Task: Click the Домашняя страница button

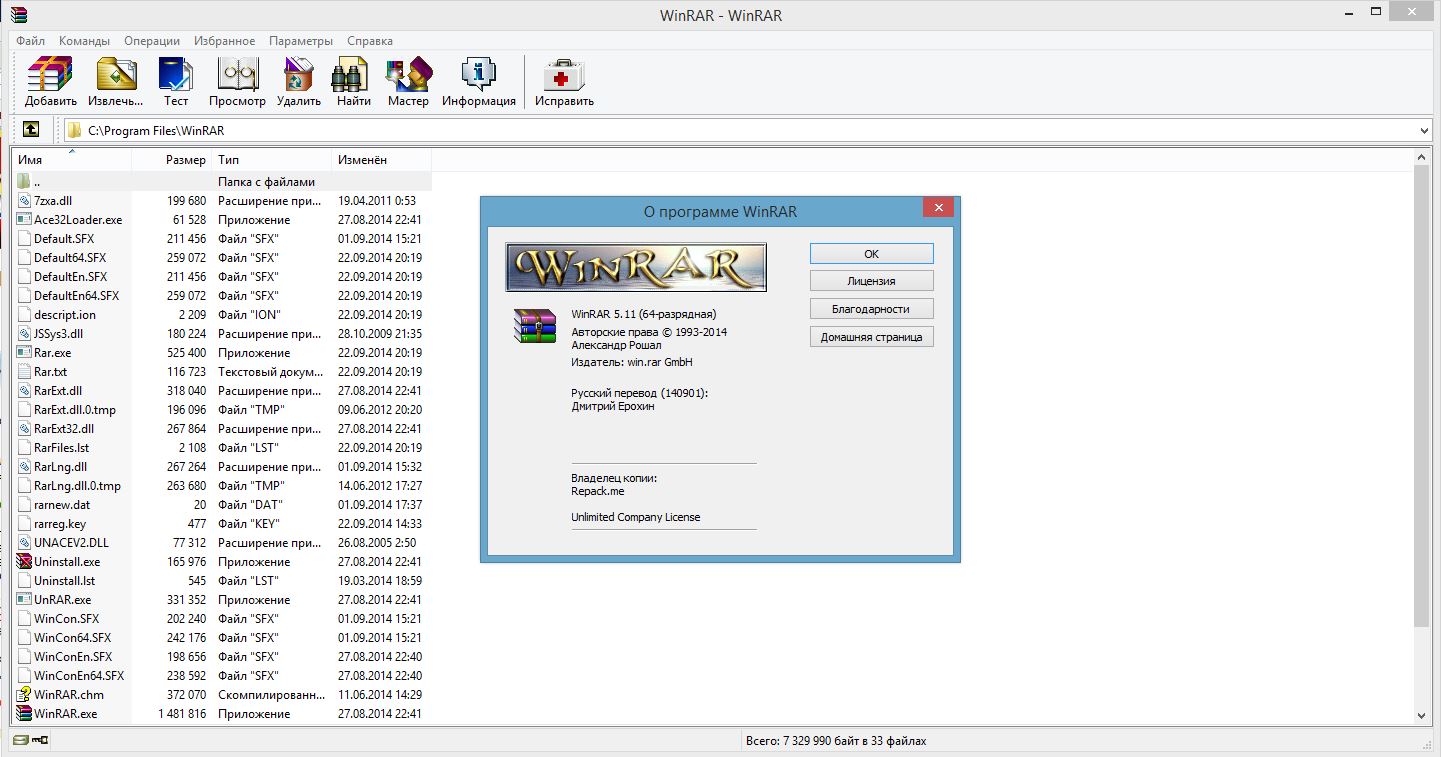Action: click(x=872, y=337)
